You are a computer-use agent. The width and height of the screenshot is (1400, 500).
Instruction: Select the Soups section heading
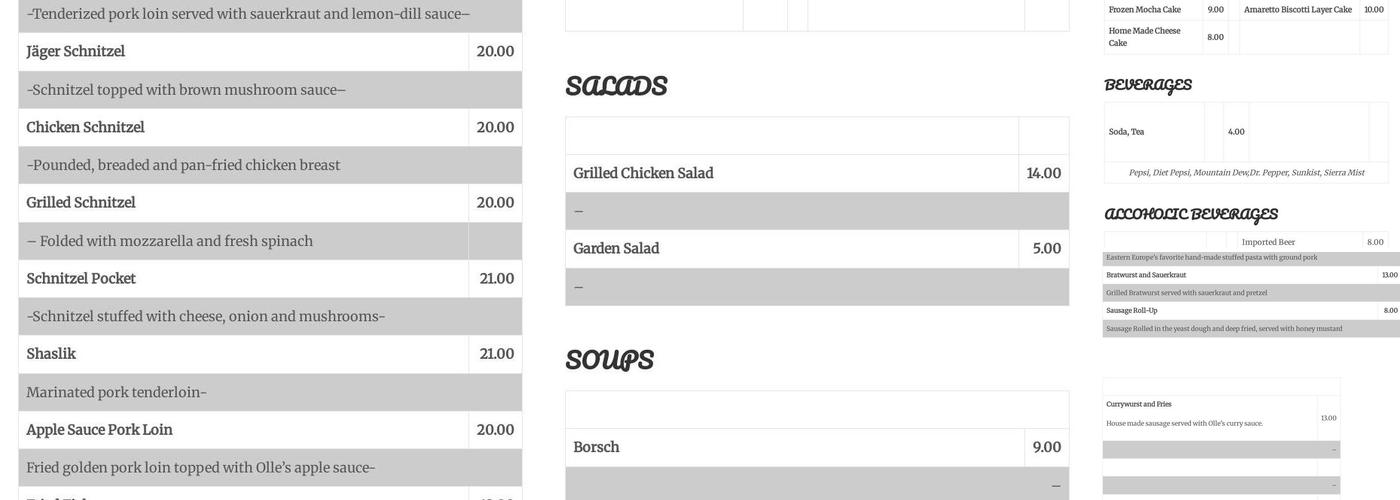609,360
